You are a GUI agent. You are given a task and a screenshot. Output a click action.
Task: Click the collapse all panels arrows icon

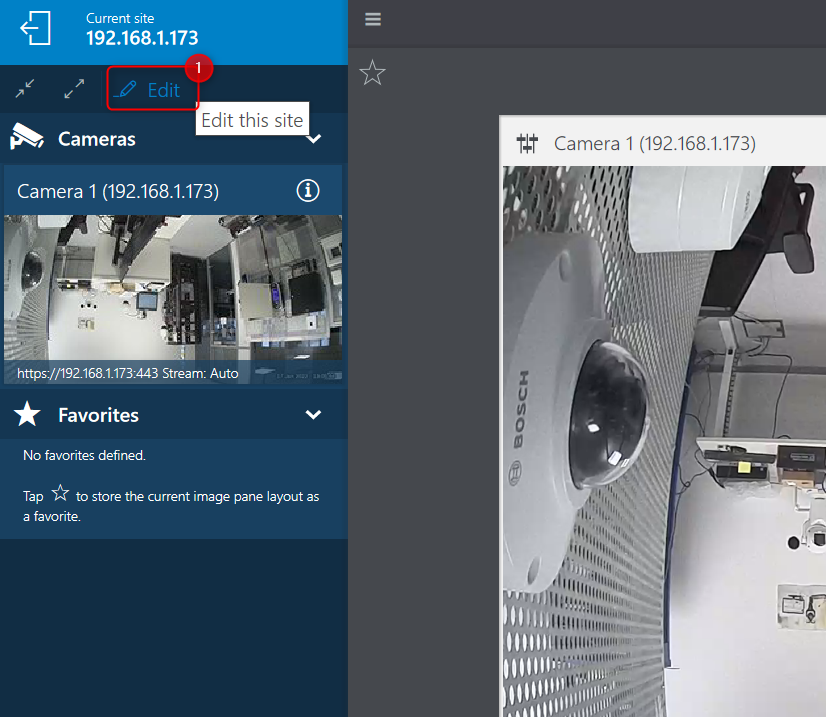pyautogui.click(x=25, y=89)
